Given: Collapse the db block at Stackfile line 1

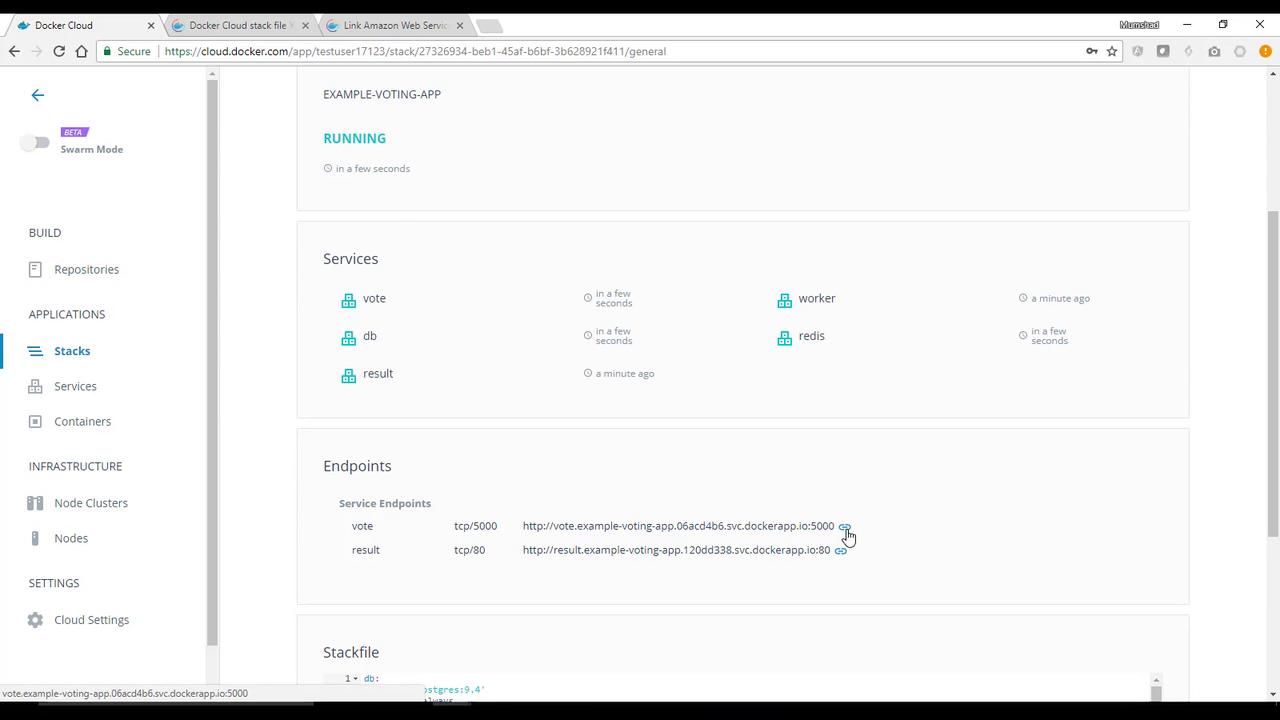Looking at the screenshot, I should (x=355, y=679).
